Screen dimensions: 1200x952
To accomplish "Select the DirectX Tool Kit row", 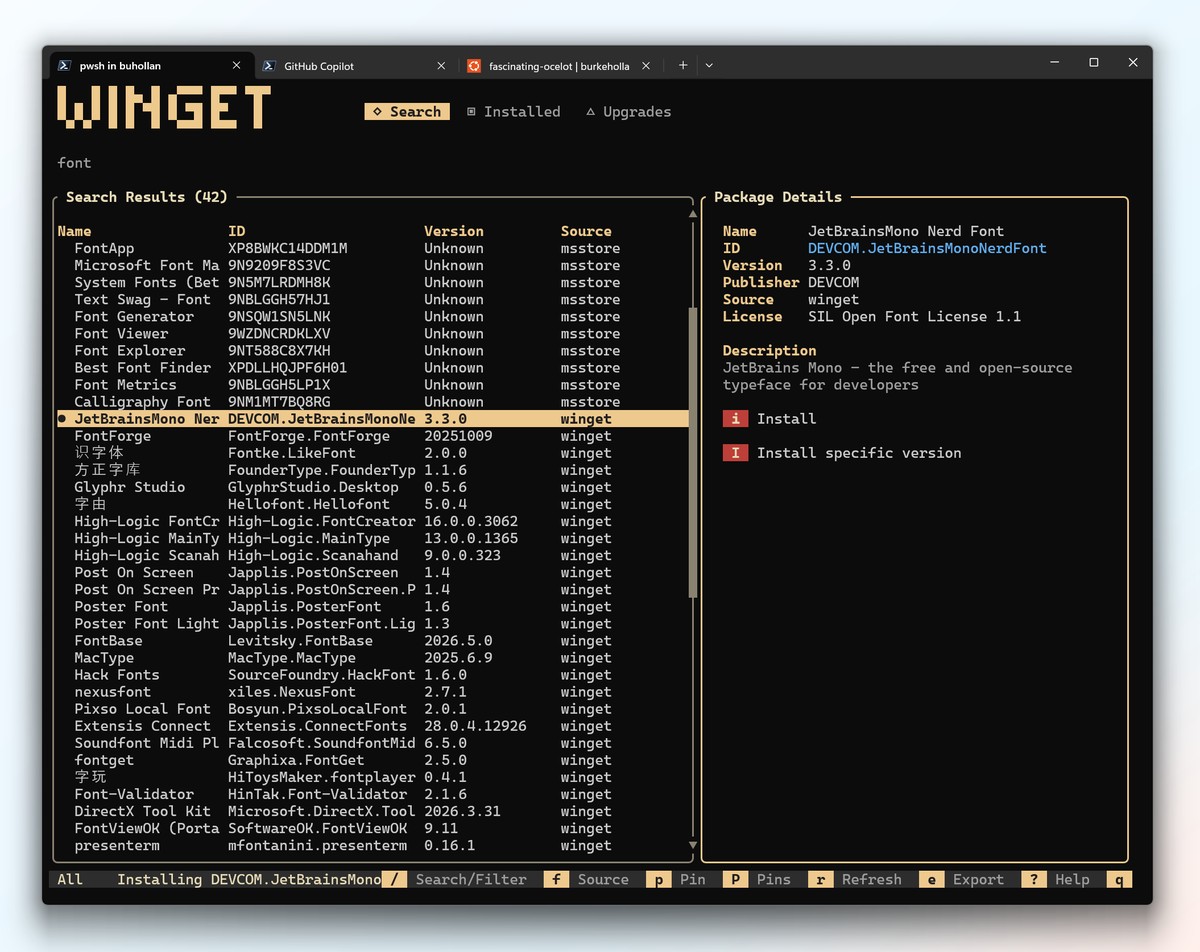I will [x=372, y=811].
